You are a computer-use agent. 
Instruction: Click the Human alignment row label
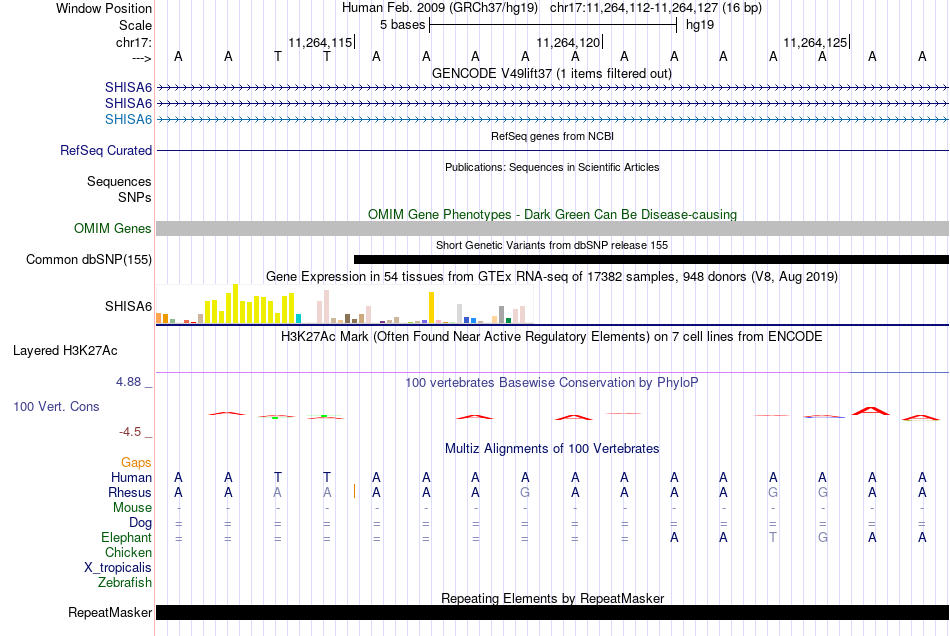(131, 478)
